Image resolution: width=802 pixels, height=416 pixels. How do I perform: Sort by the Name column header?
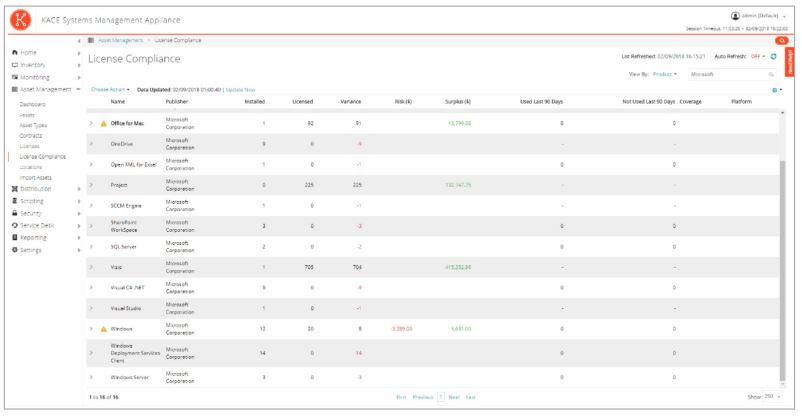pos(118,102)
